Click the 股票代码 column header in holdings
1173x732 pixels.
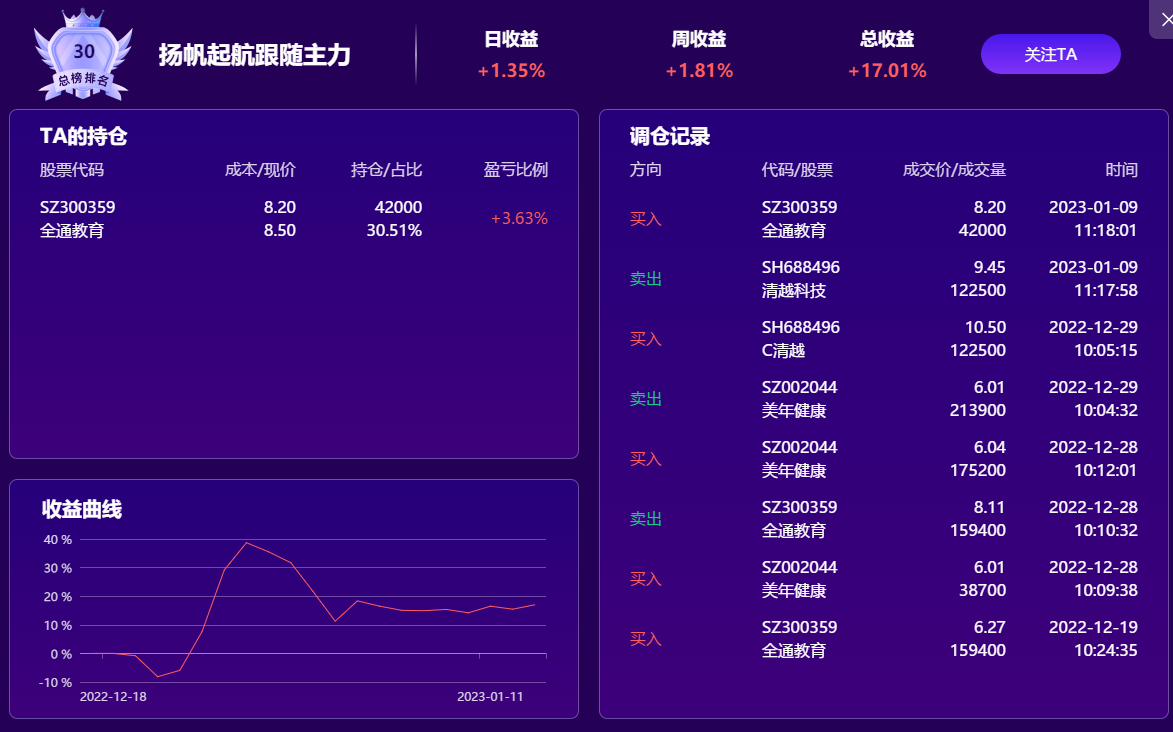(x=72, y=170)
